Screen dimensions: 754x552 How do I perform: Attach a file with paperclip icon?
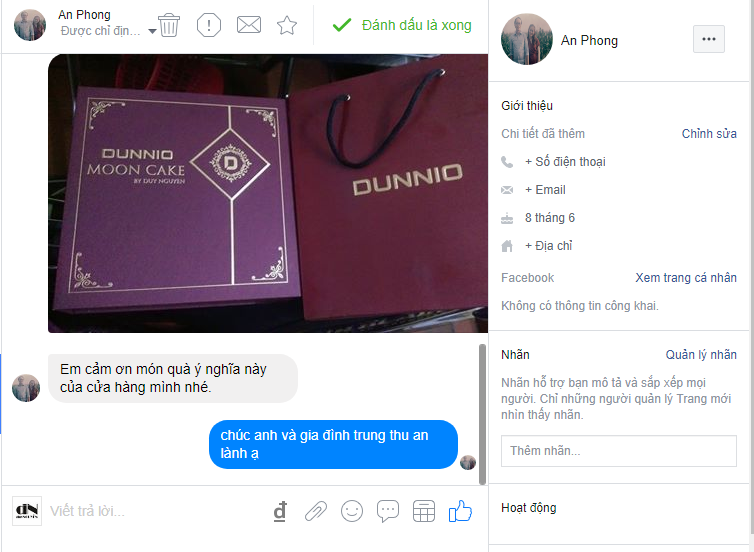316,511
